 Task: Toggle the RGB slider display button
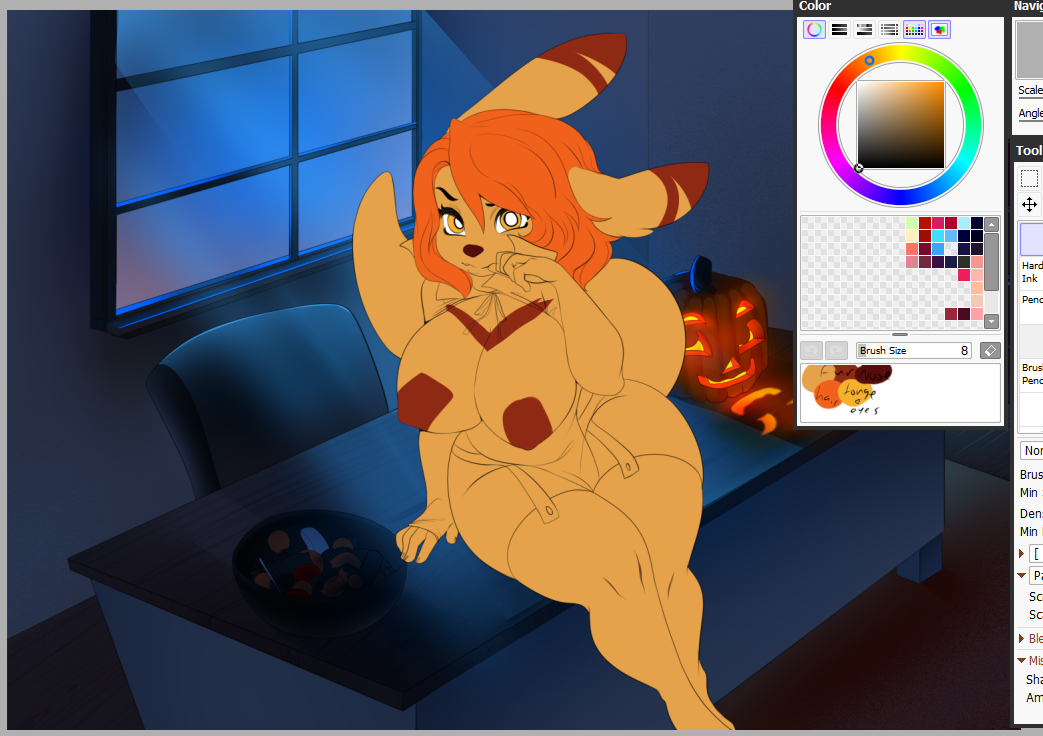tap(839, 29)
